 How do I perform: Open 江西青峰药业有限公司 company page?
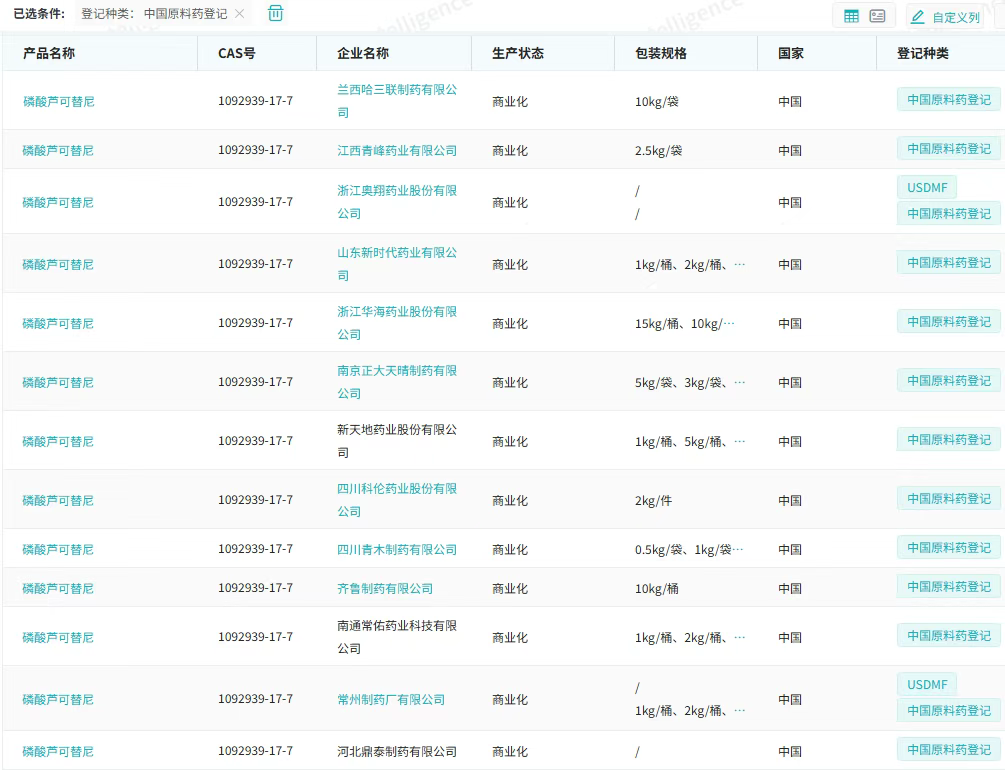396,150
